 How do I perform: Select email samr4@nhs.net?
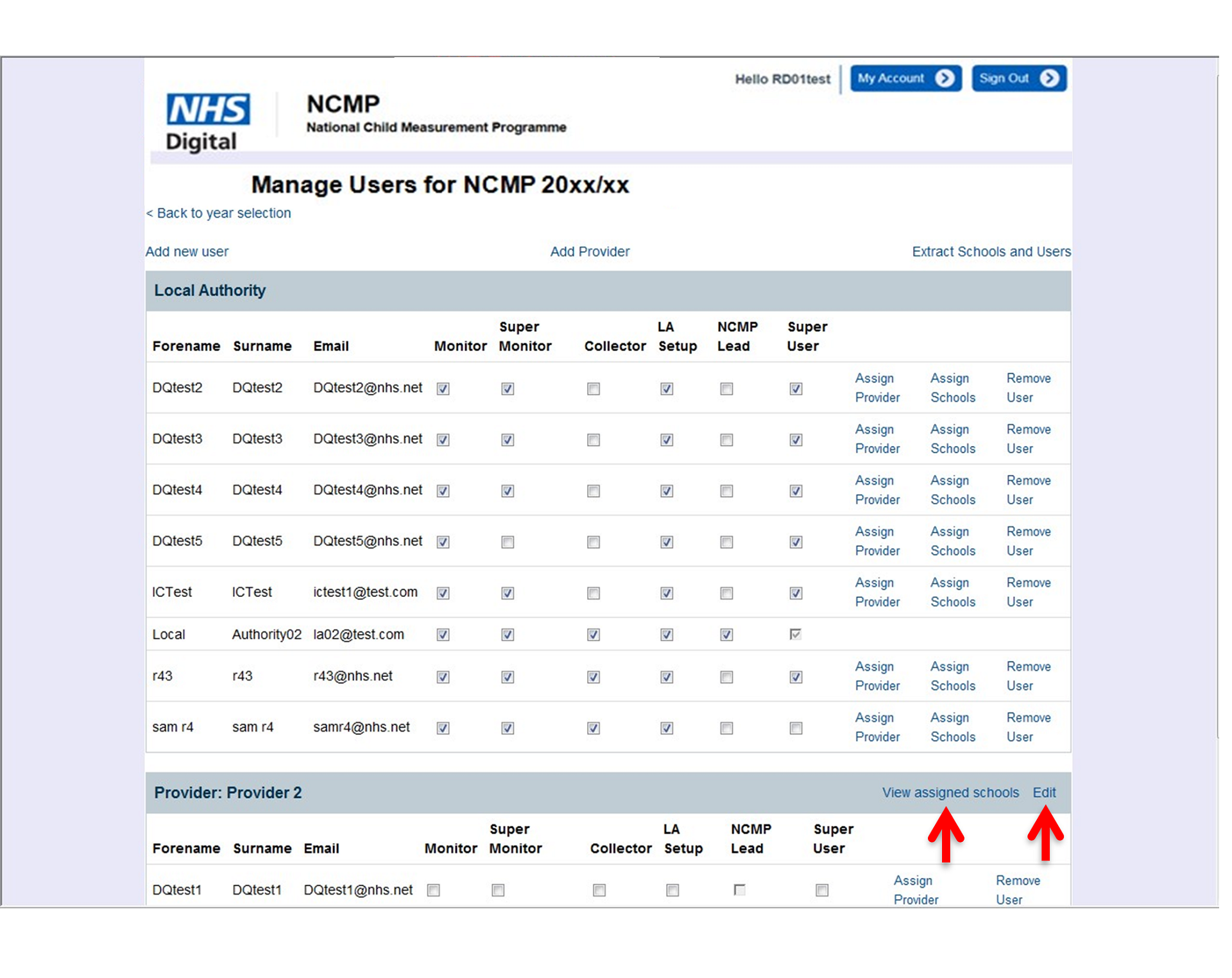coord(361,727)
